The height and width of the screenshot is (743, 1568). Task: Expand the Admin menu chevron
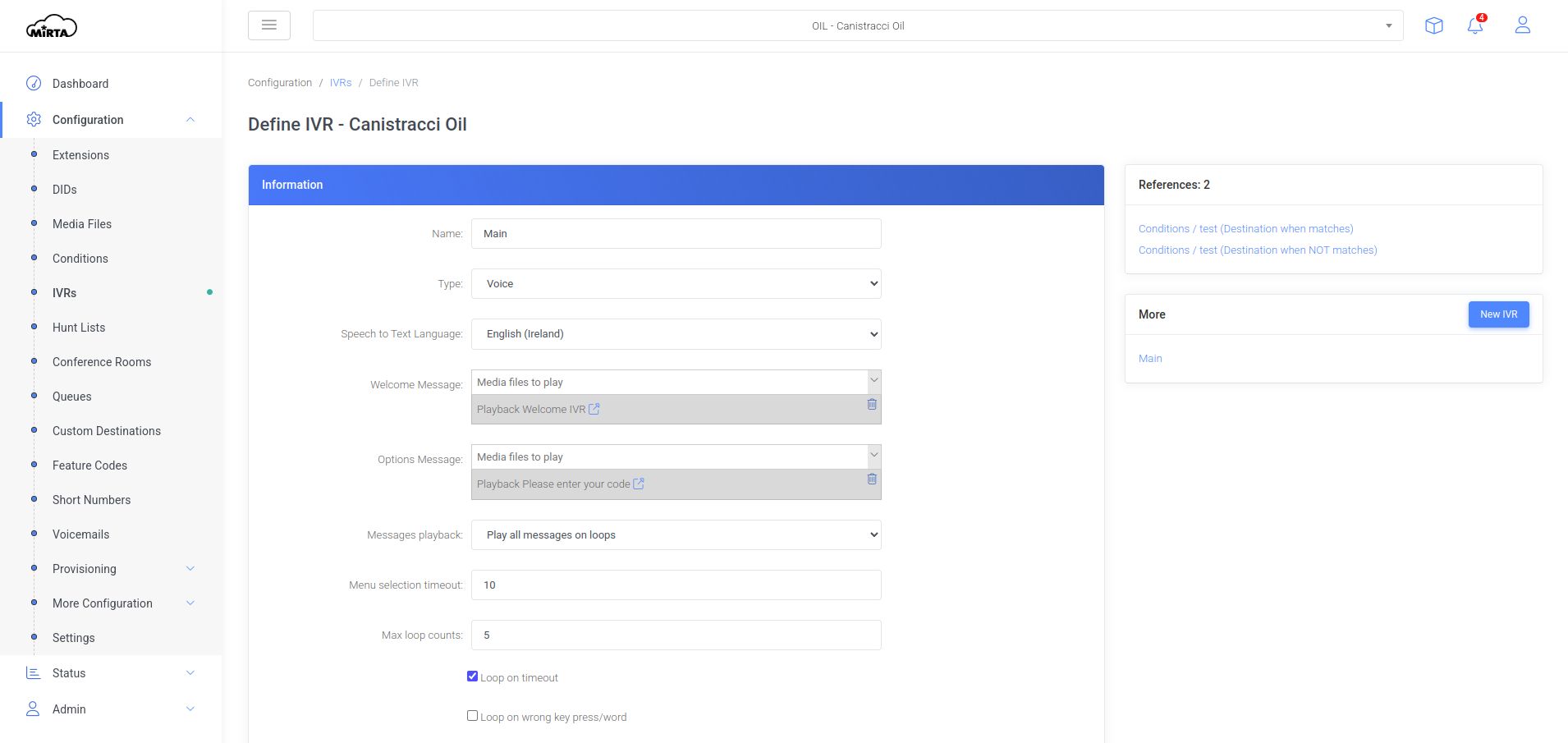tap(190, 709)
